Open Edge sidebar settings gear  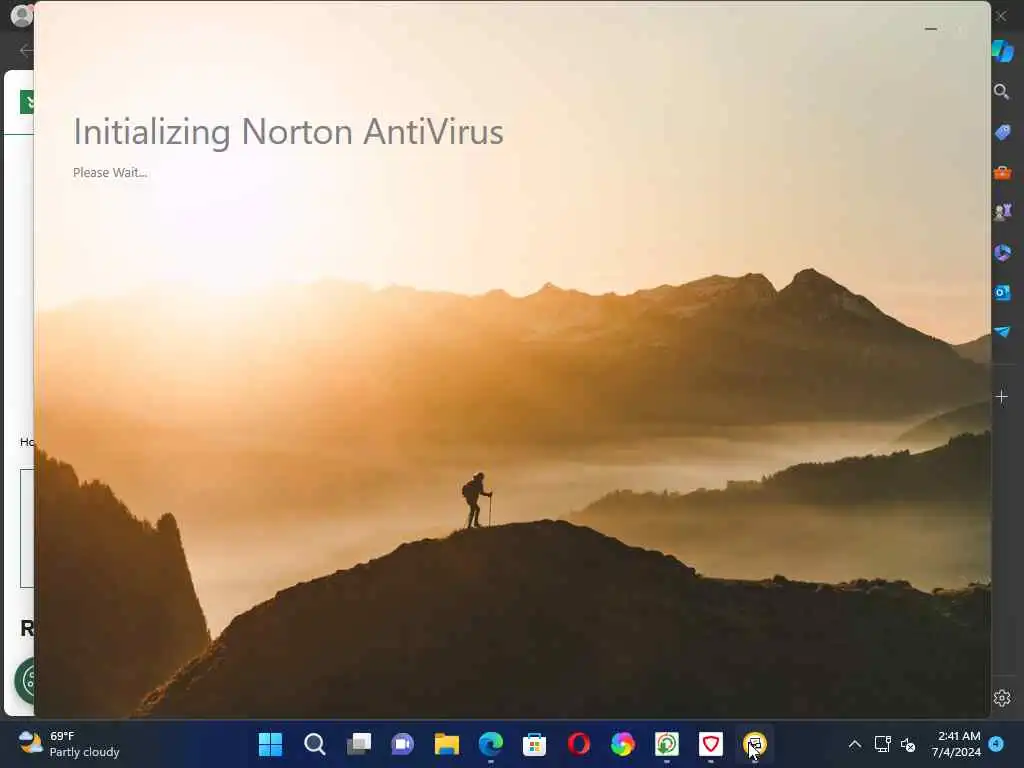pyautogui.click(x=1002, y=698)
